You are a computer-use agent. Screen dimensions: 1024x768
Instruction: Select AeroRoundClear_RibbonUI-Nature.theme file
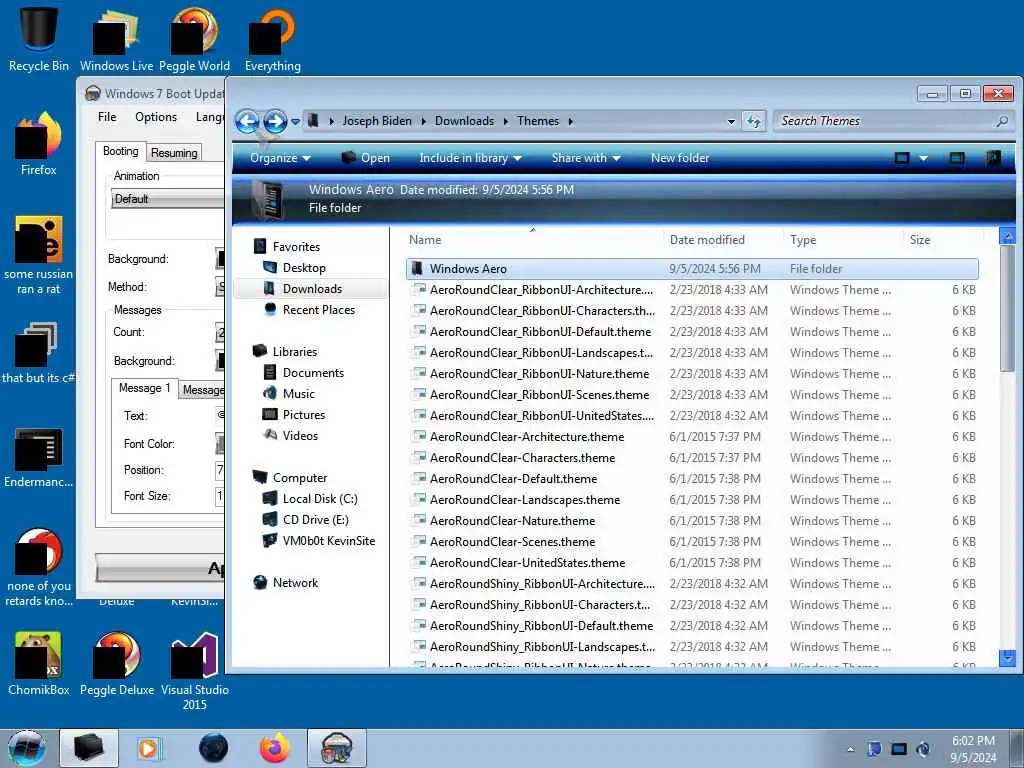[x=692, y=374]
